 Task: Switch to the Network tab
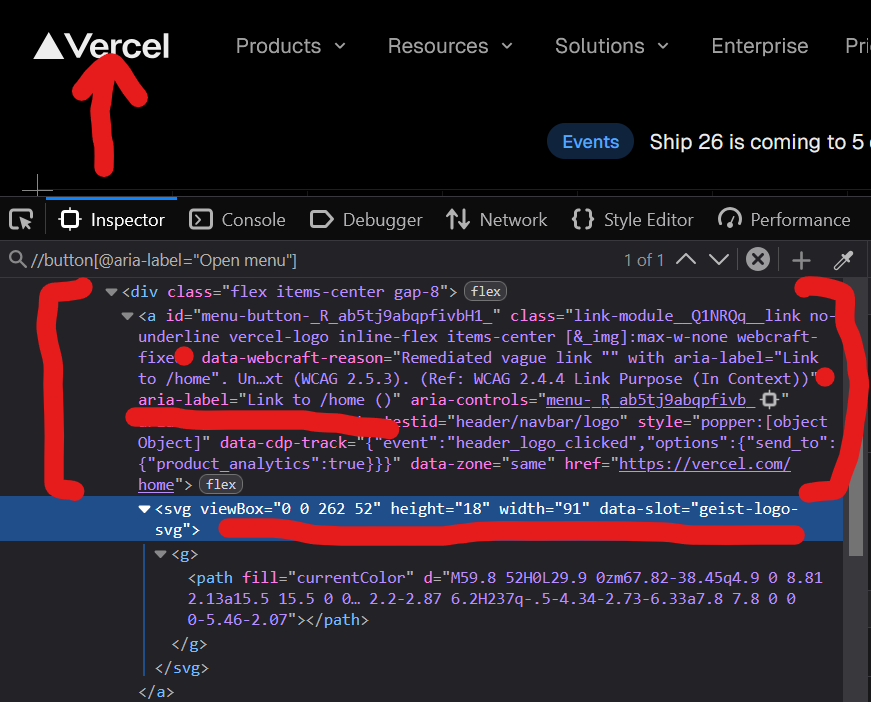[497, 220]
